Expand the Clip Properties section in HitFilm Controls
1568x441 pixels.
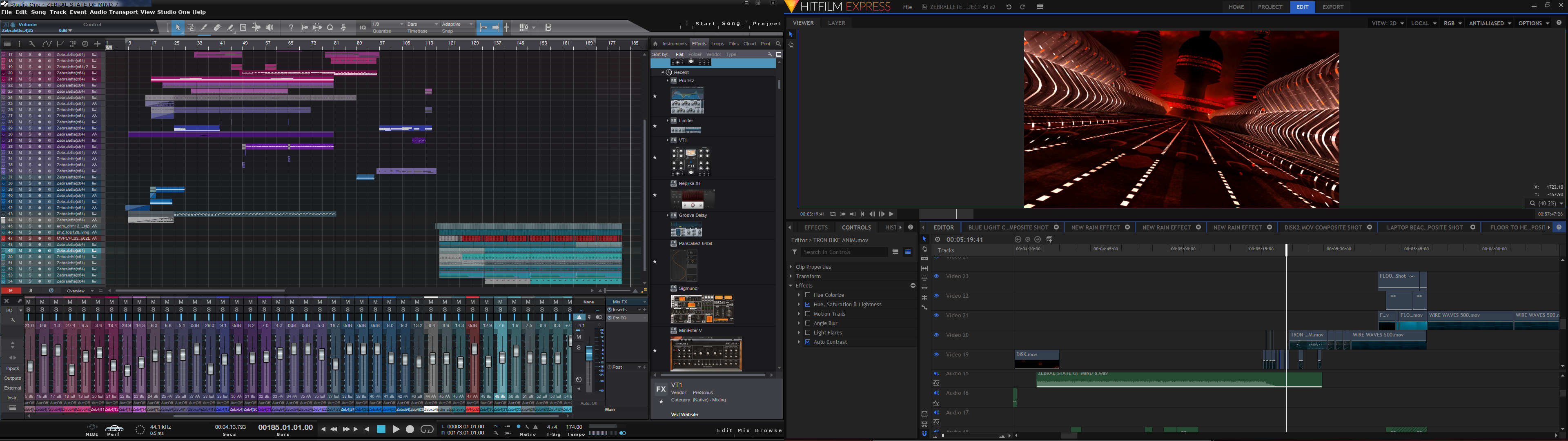791,267
